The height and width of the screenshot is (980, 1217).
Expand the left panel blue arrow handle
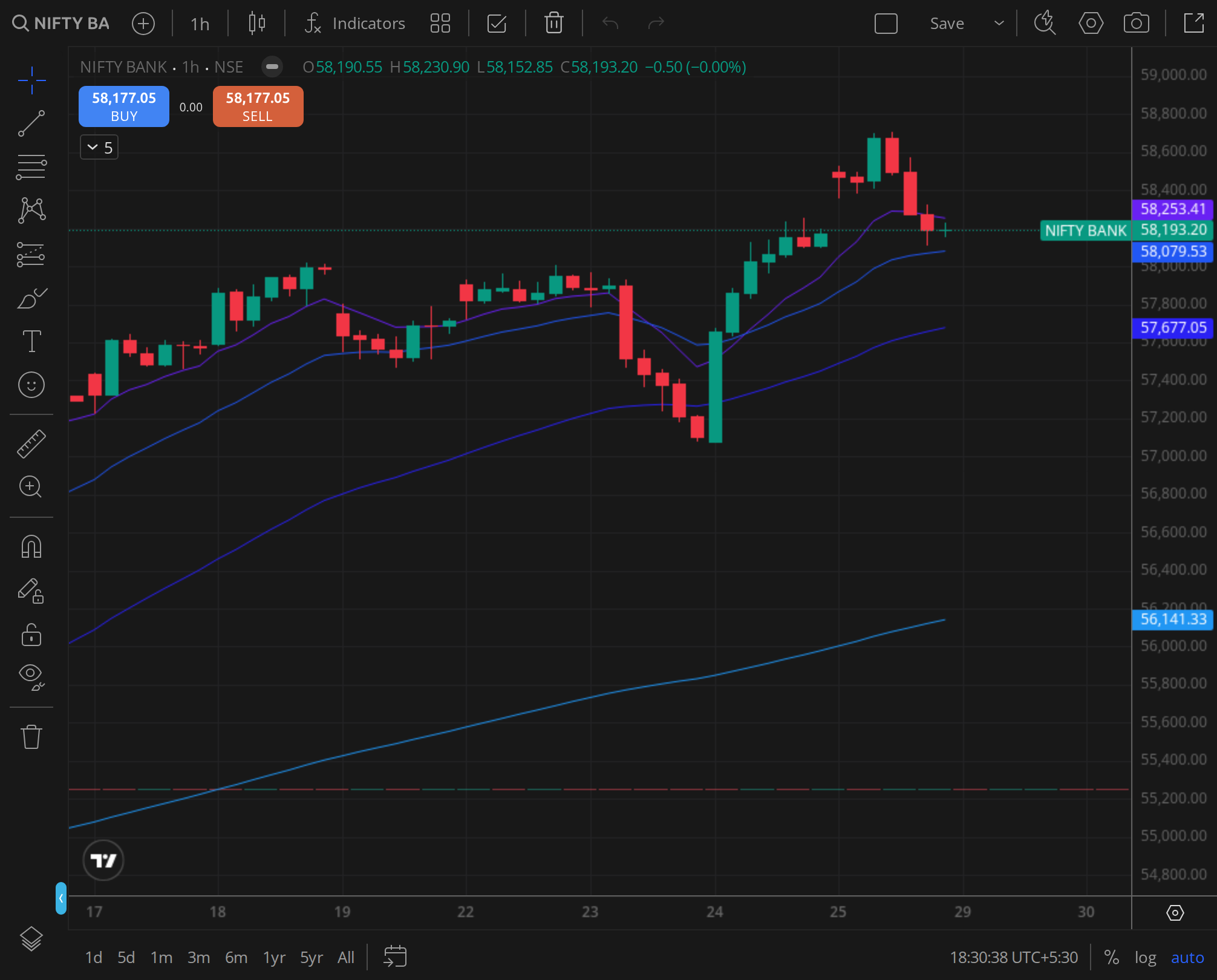[x=60, y=898]
